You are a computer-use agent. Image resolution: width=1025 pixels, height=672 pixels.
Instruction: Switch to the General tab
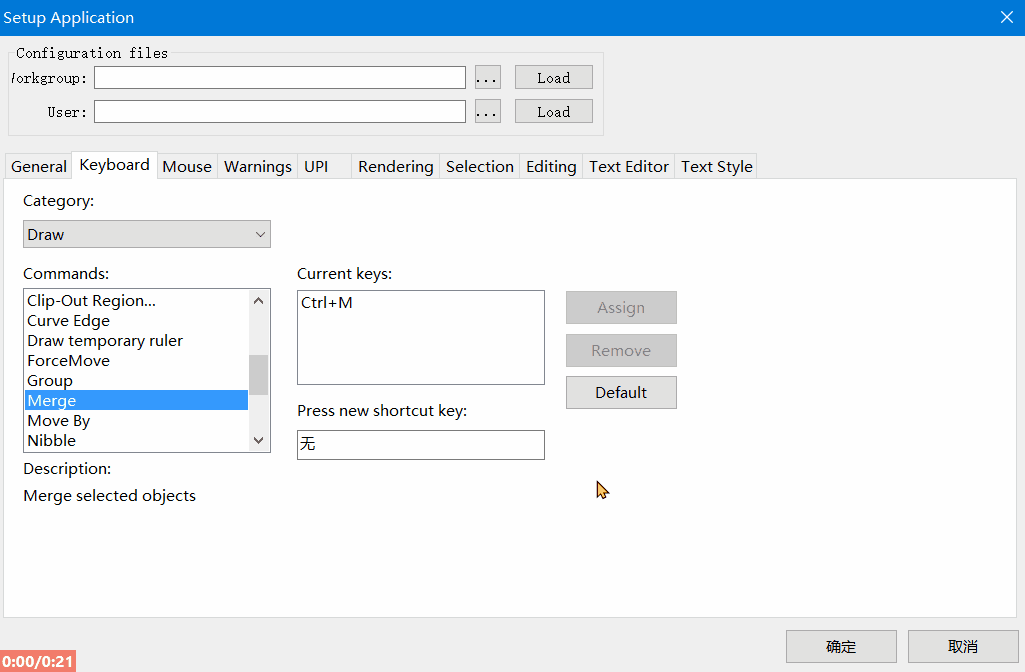pyautogui.click(x=39, y=167)
